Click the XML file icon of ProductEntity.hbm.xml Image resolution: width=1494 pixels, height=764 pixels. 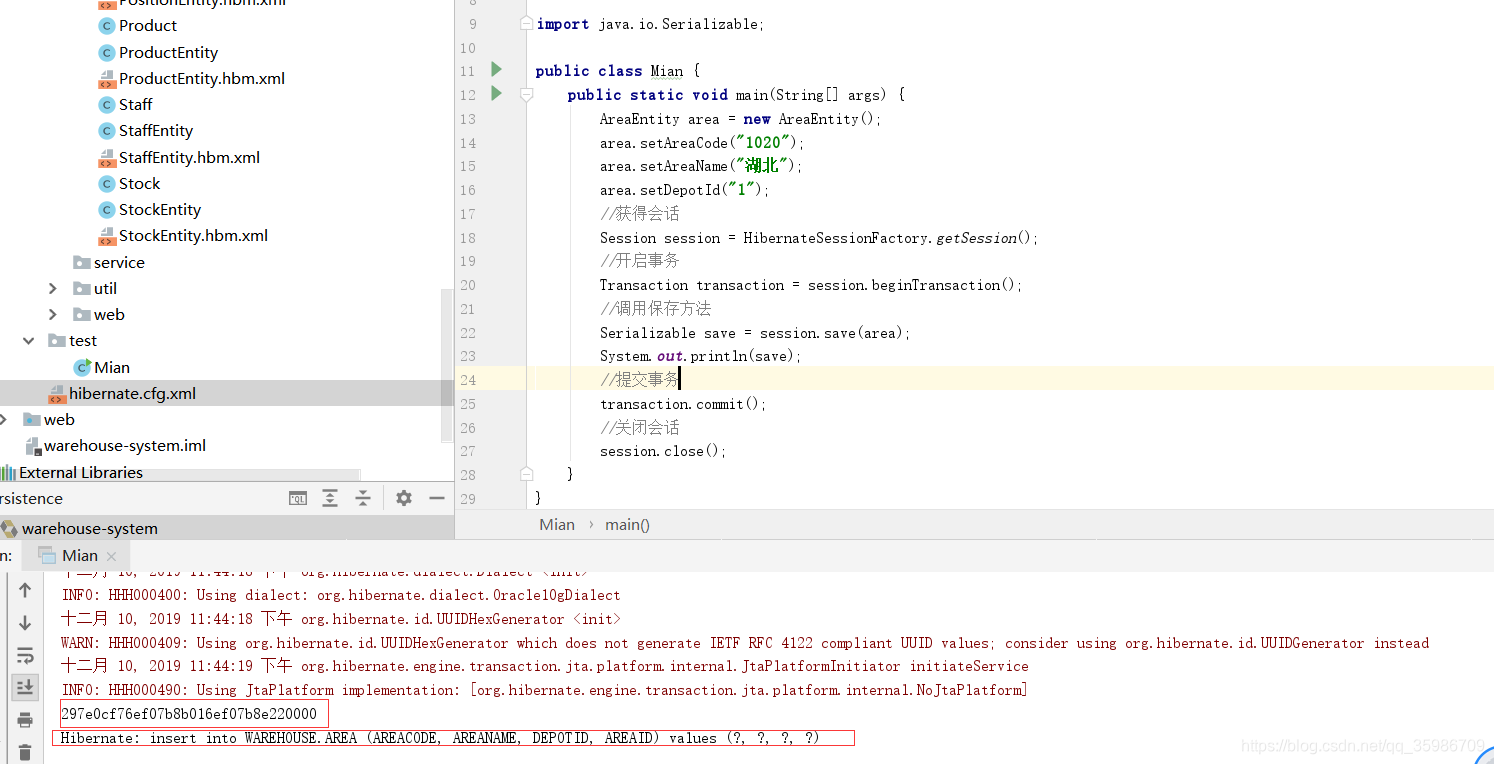pyautogui.click(x=107, y=79)
